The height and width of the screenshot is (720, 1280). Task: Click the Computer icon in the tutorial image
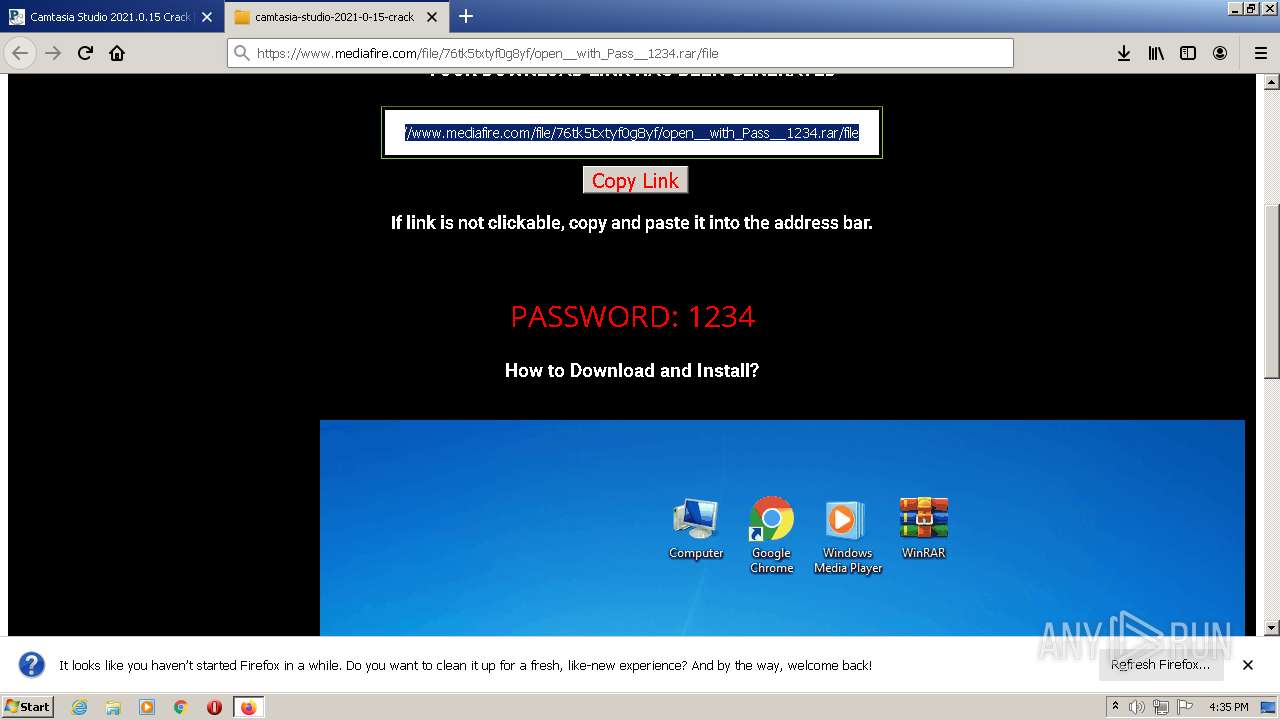point(696,528)
